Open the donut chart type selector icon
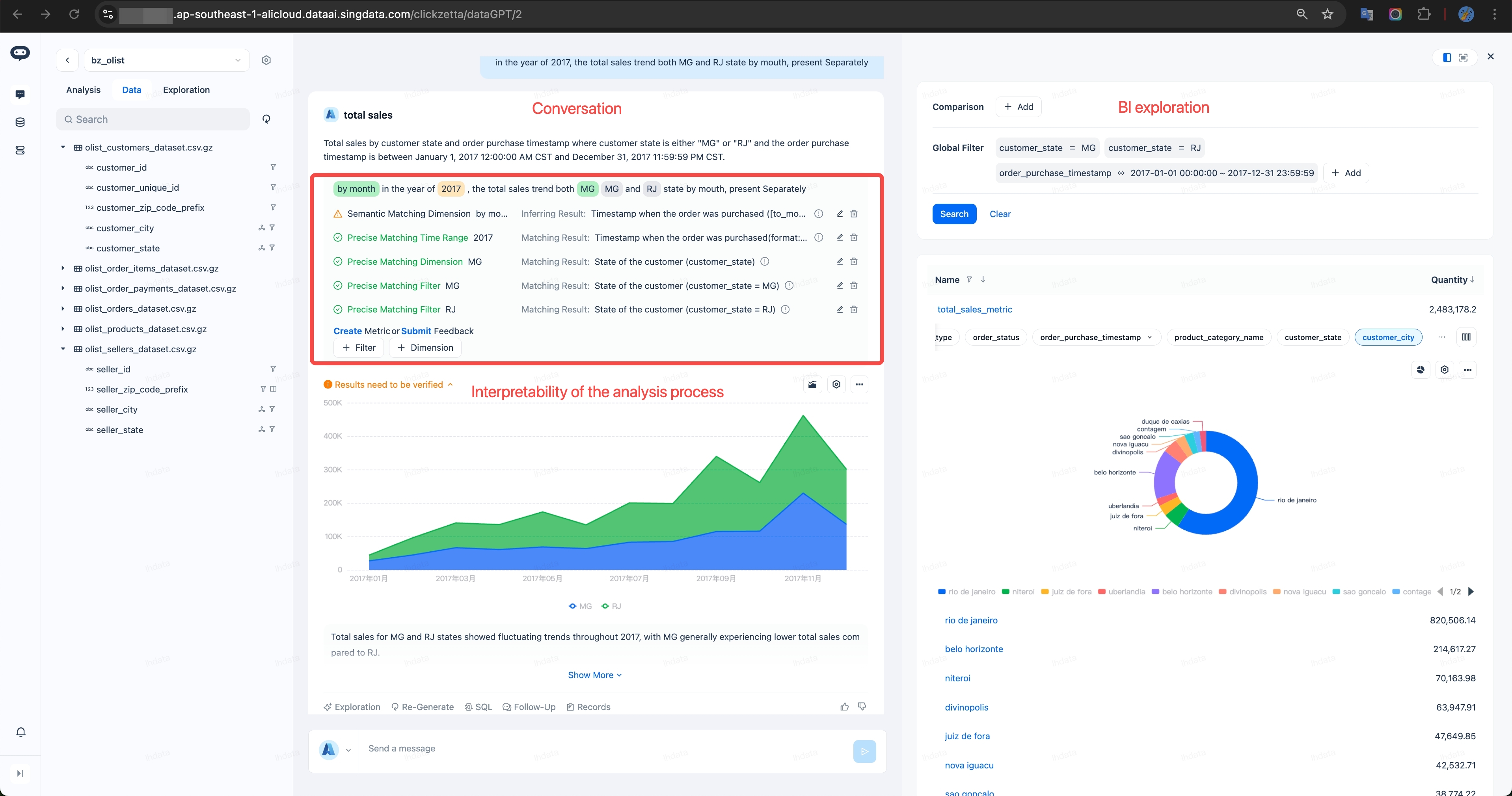The height and width of the screenshot is (796, 1512). [1421, 370]
